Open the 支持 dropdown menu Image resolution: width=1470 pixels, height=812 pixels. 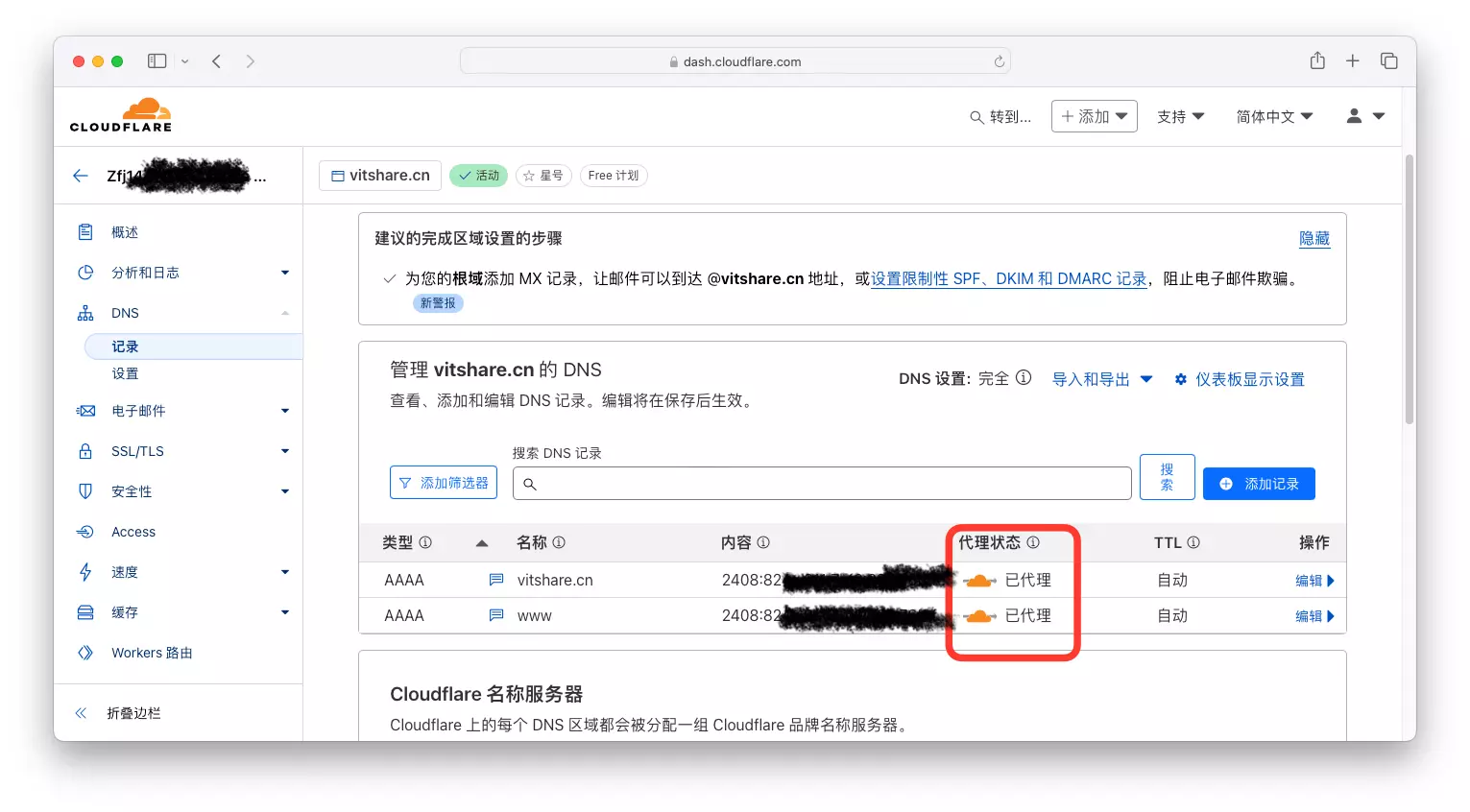tap(1180, 116)
